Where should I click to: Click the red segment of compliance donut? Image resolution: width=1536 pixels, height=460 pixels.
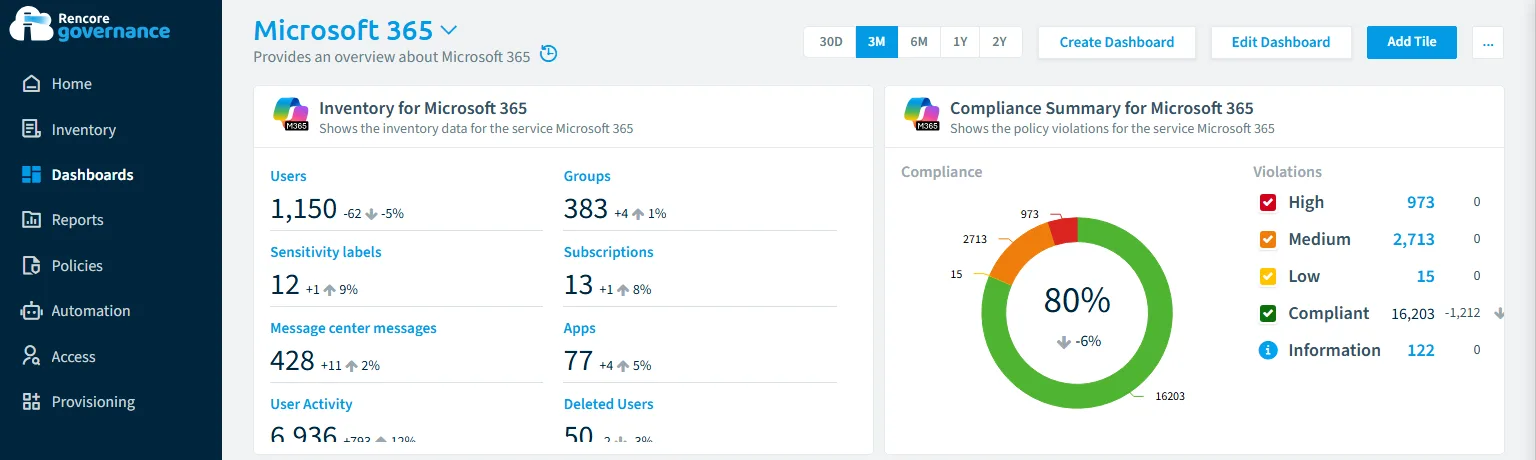click(x=1064, y=229)
